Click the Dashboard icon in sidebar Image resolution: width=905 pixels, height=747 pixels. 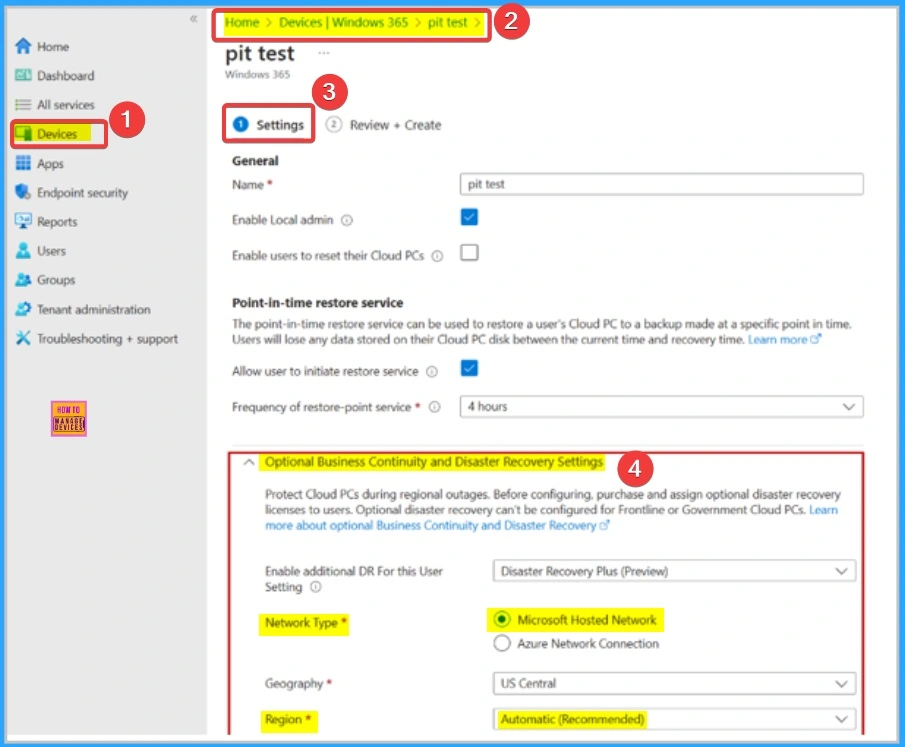(x=23, y=75)
